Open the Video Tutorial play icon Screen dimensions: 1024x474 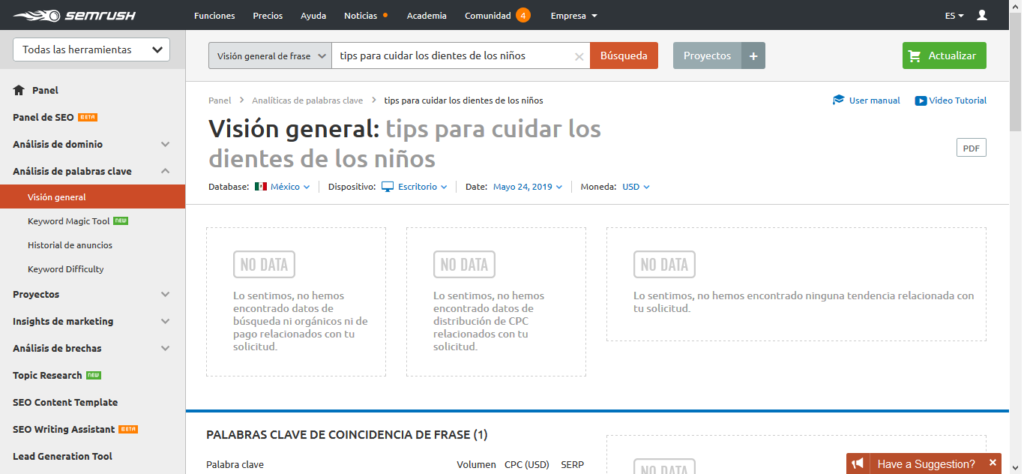click(x=920, y=100)
